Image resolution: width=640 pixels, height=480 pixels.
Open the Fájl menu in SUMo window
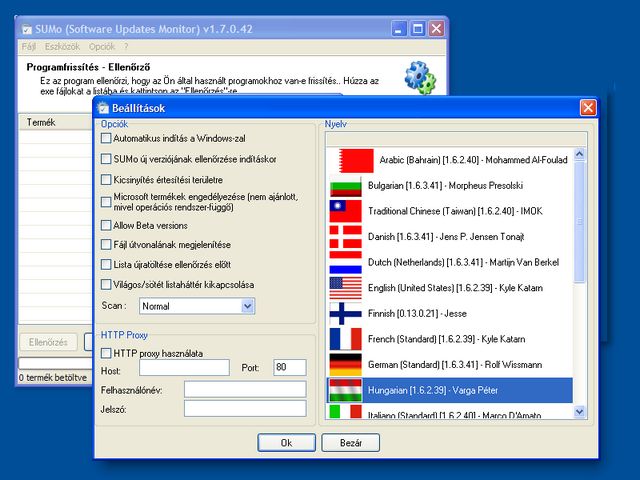click(29, 47)
